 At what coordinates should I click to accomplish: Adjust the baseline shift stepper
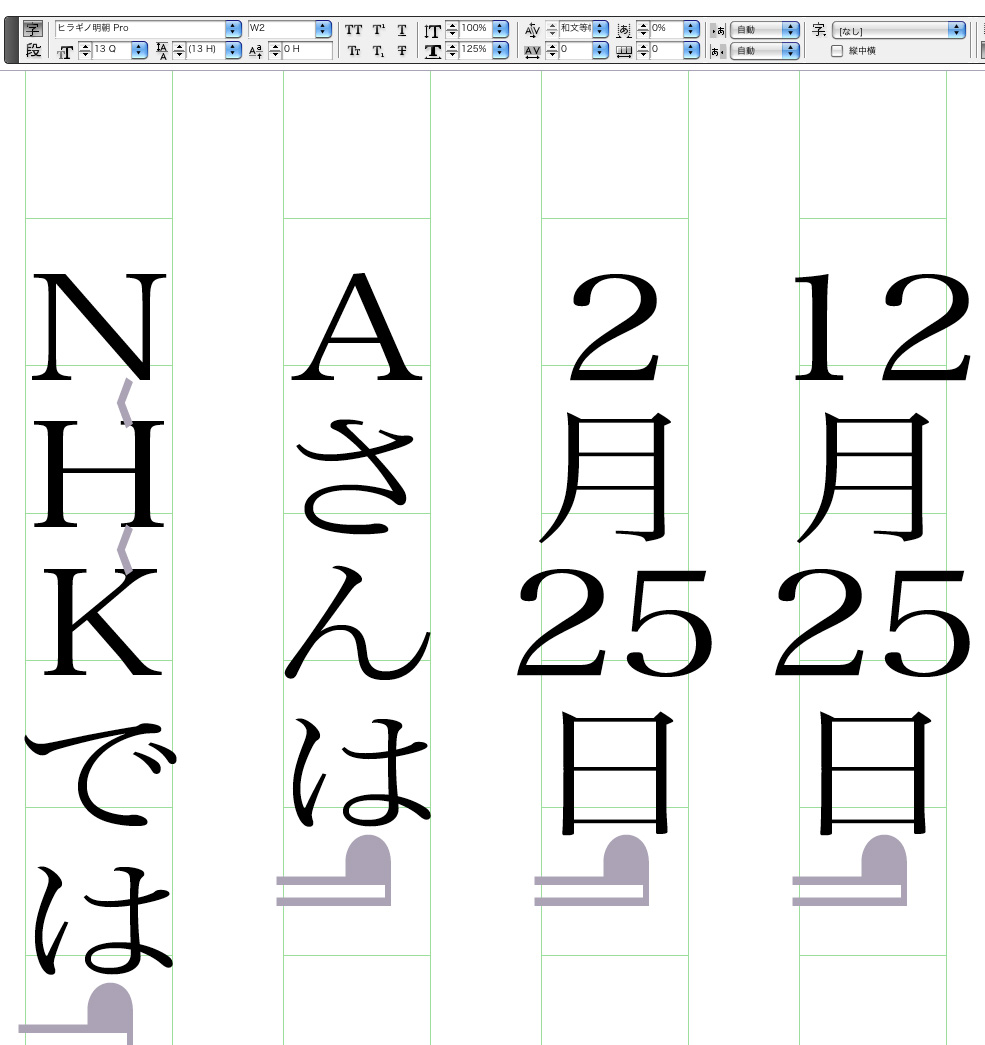275,50
